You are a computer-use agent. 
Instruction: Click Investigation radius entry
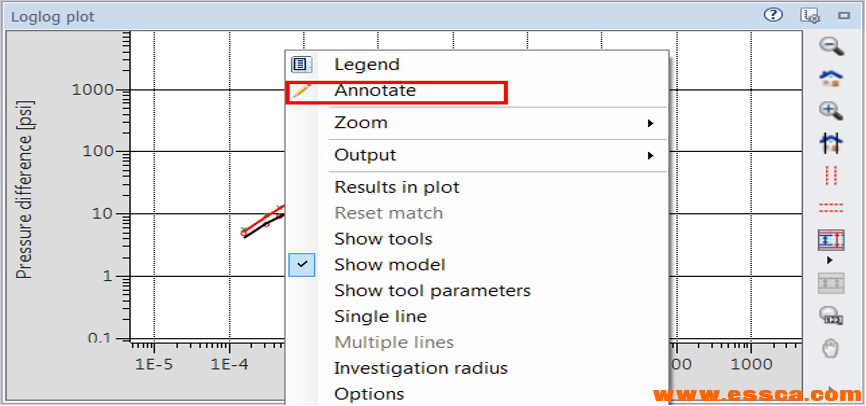pyautogui.click(x=420, y=368)
